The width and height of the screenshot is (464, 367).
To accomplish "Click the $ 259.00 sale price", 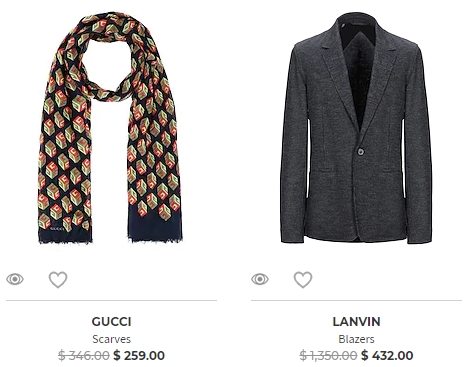I will [139, 355].
